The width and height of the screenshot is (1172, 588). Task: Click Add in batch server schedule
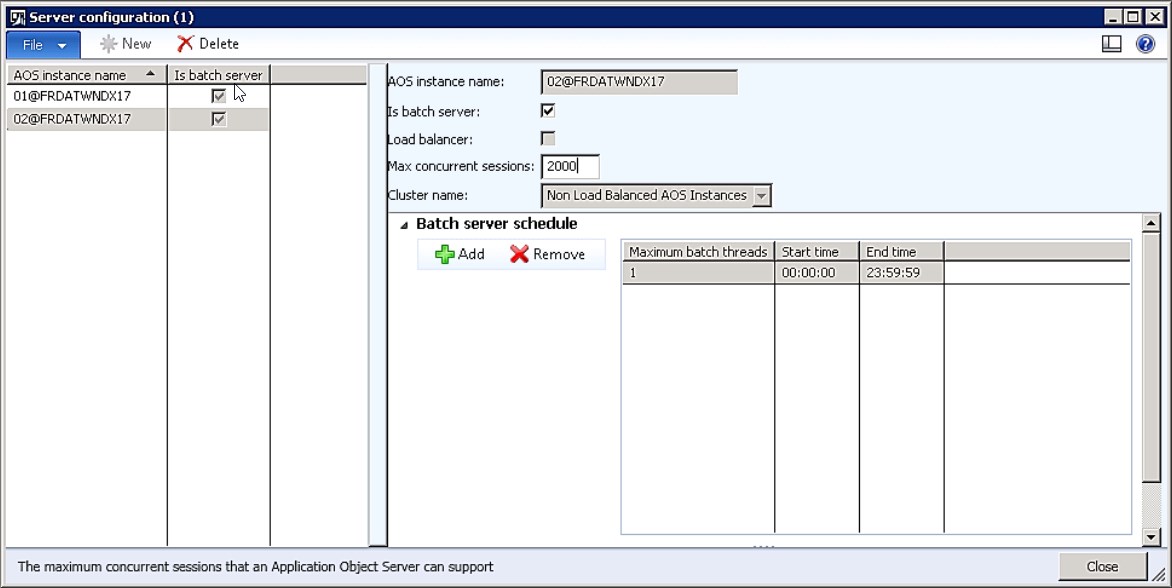pyautogui.click(x=460, y=254)
